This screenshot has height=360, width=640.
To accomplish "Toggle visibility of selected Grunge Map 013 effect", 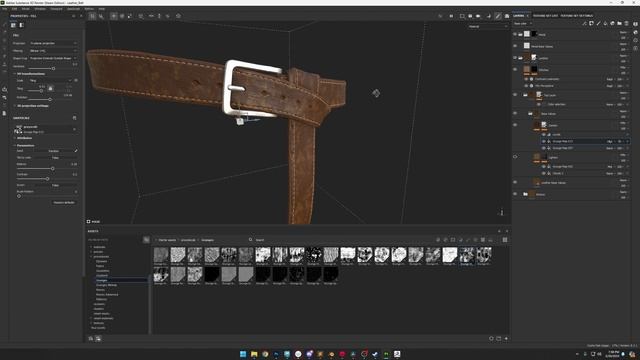I will (x=544, y=141).
